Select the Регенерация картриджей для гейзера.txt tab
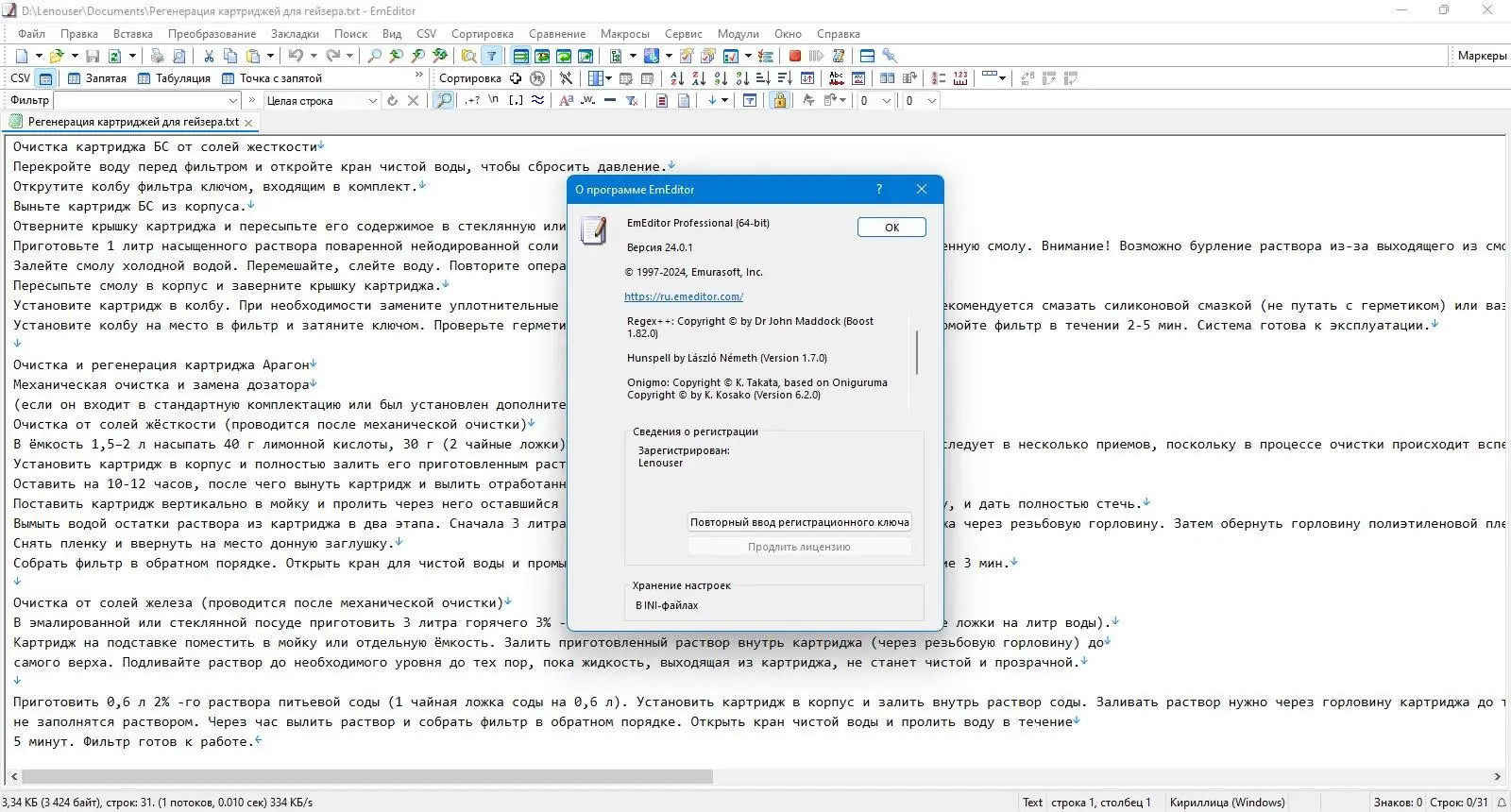The height and width of the screenshot is (812, 1511). 132,122
